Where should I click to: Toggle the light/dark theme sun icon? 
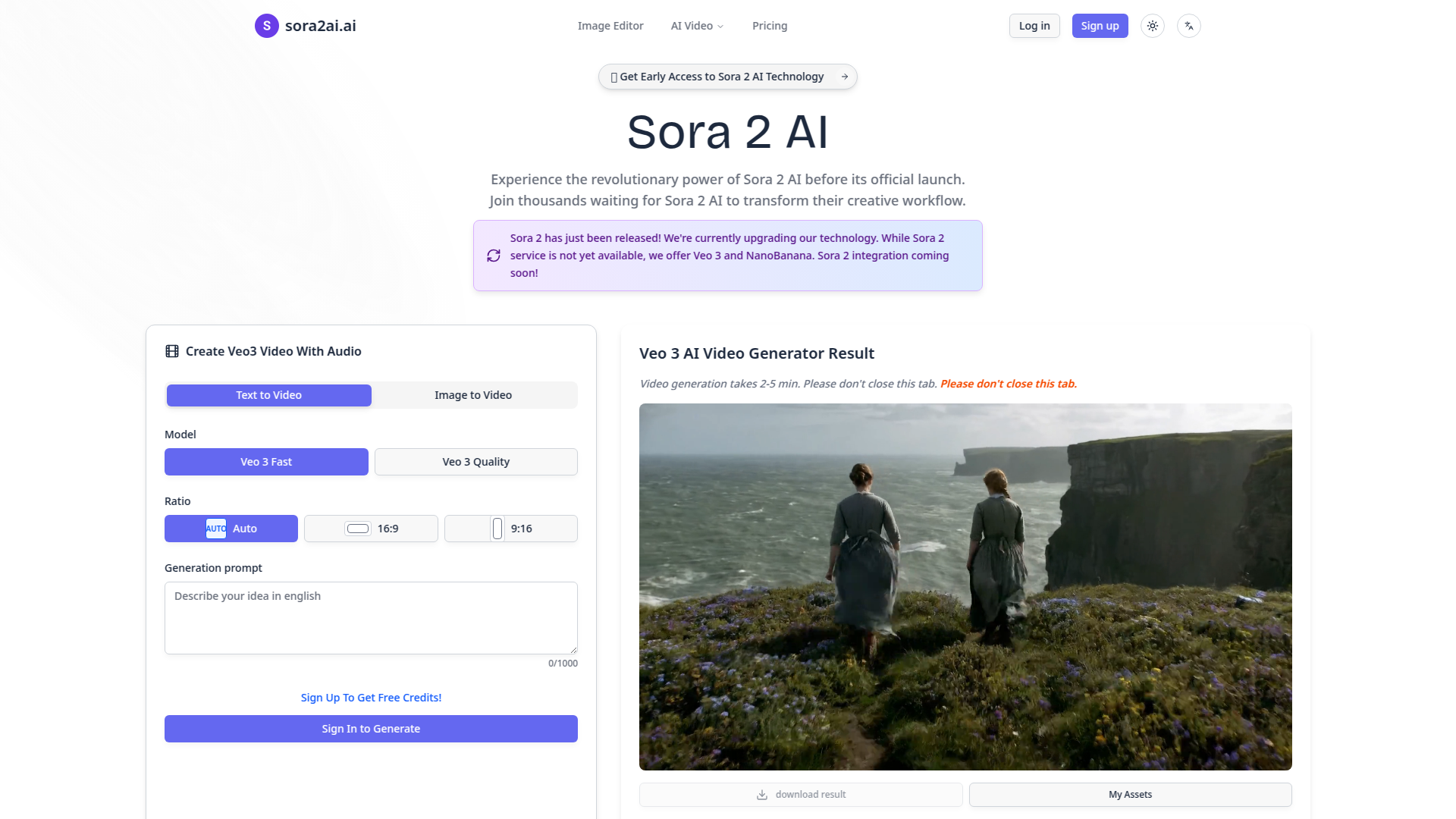coord(1152,26)
